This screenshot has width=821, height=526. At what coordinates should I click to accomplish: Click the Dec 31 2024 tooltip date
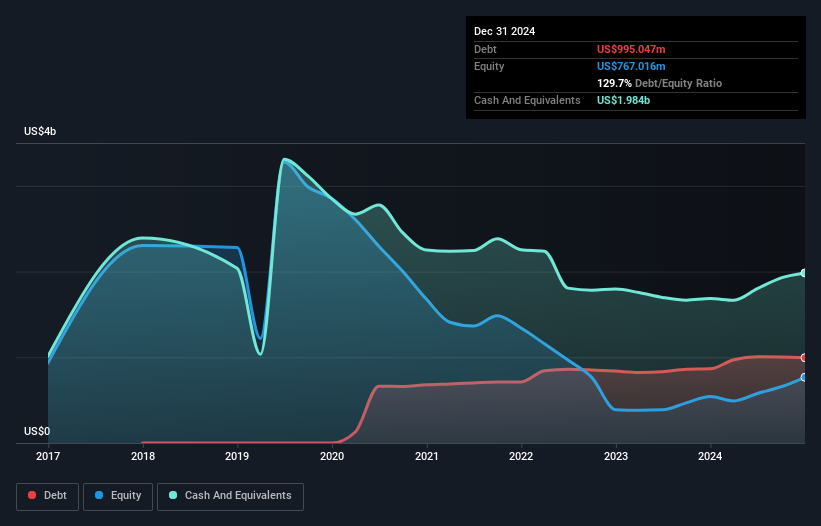[504, 31]
